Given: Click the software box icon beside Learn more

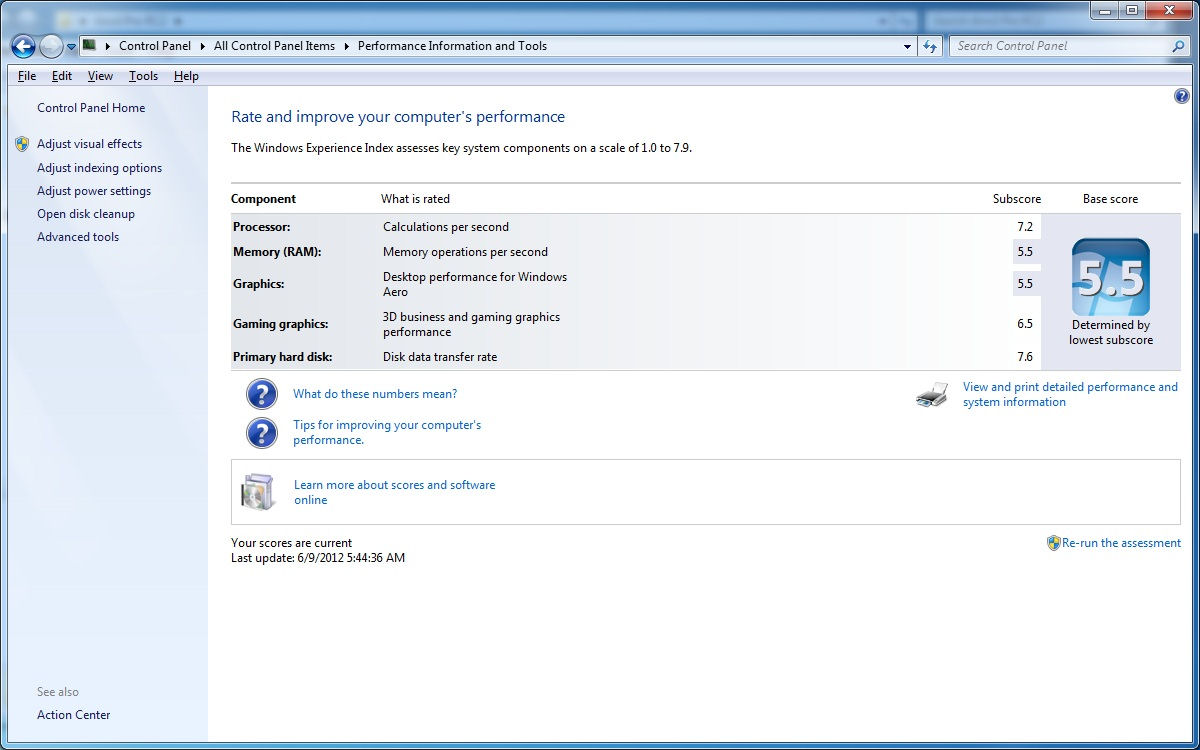Looking at the screenshot, I should (x=257, y=492).
